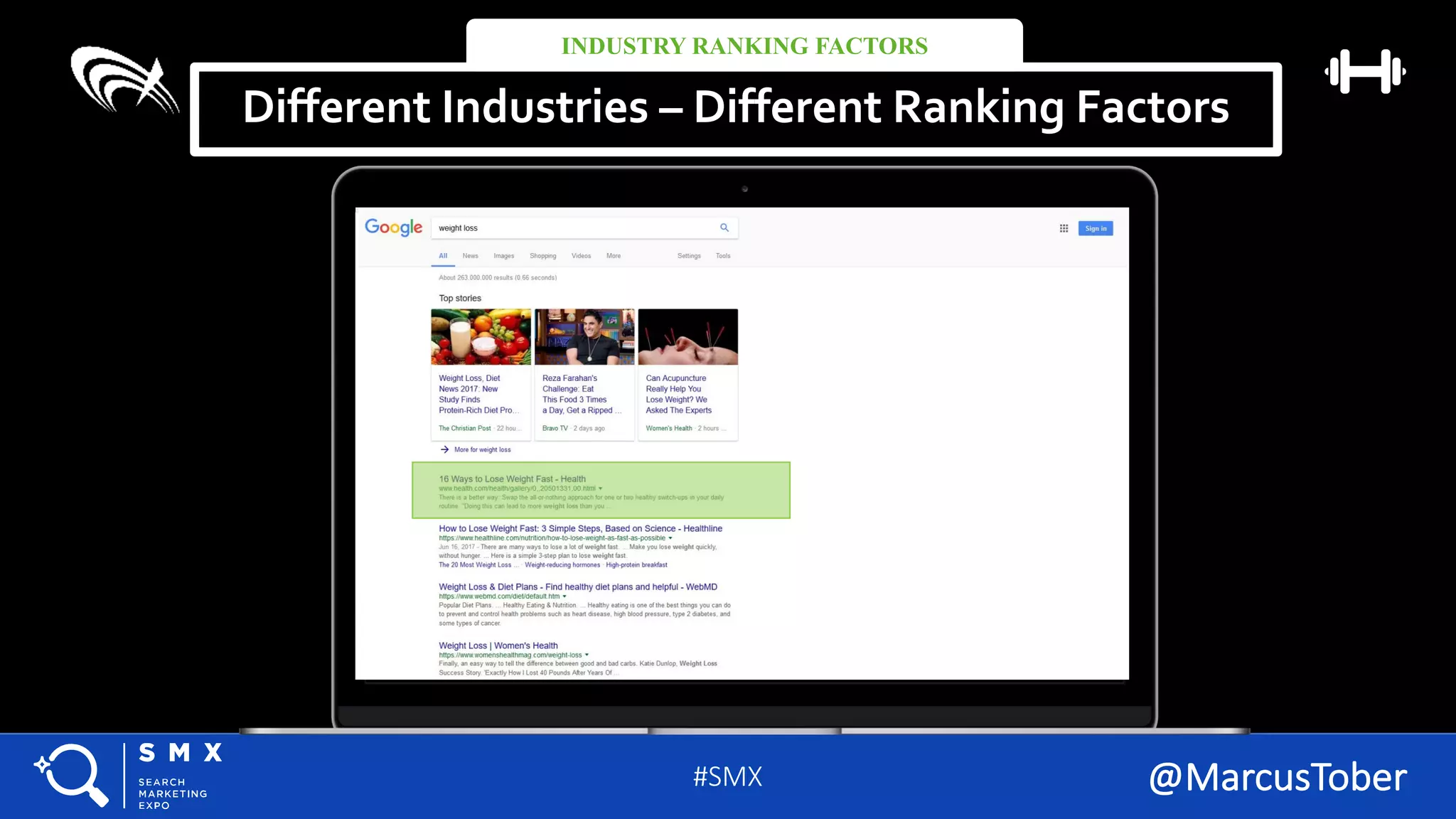Expand the More search options menu

[x=614, y=256]
